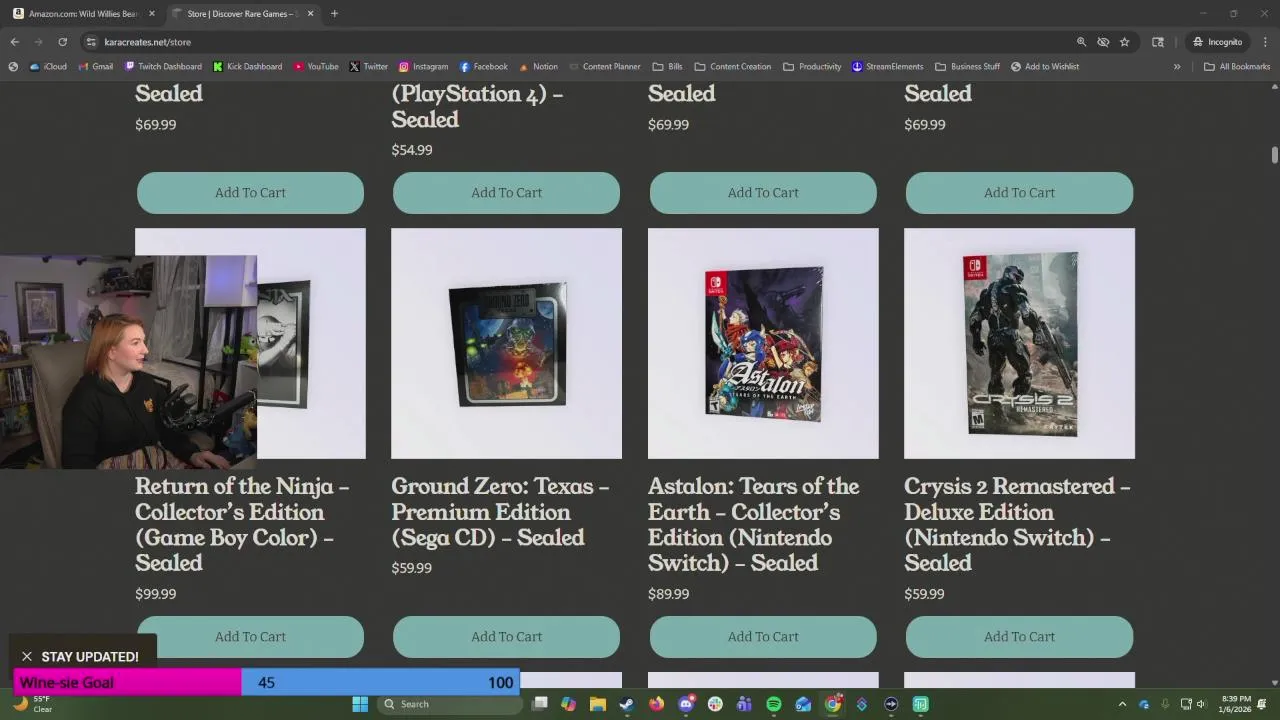The image size is (1280, 720).
Task: Expand the Productivity bookmark folder
Action: 812,67
